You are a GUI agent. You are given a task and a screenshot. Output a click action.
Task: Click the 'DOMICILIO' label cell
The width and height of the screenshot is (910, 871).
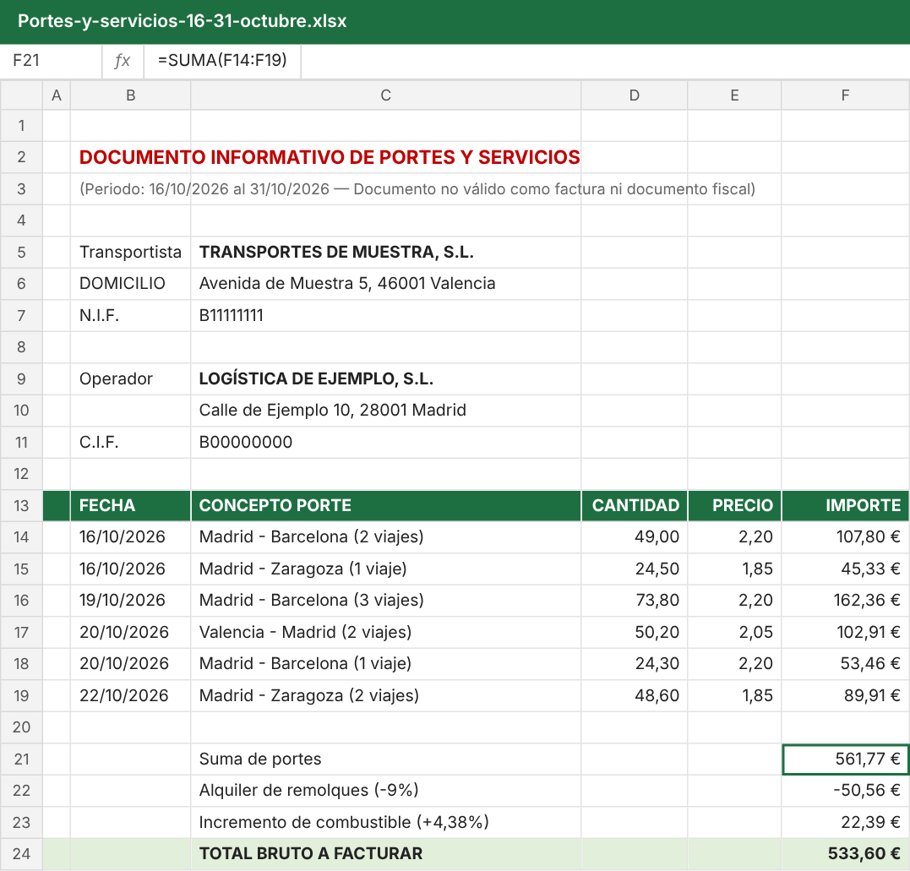pyautogui.click(x=131, y=284)
